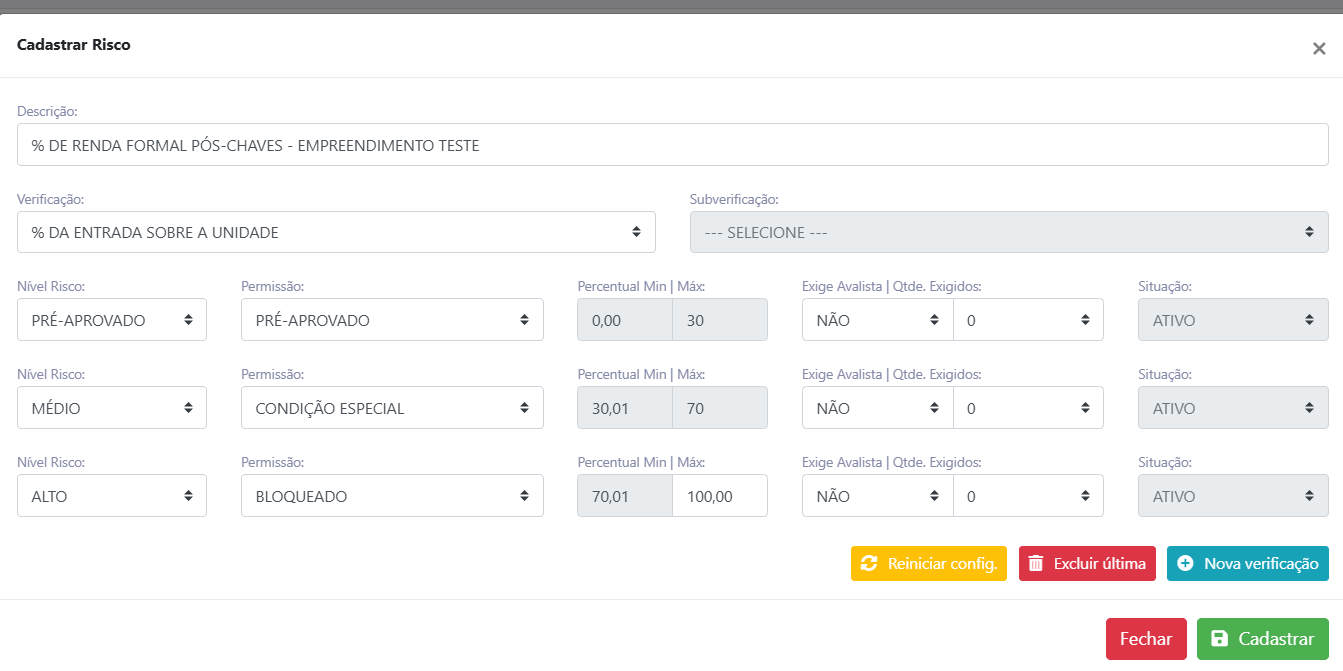Open the CONDIÇÃO ESPECIAL Permissão dropdown
The height and width of the screenshot is (671, 1343).
tap(392, 408)
